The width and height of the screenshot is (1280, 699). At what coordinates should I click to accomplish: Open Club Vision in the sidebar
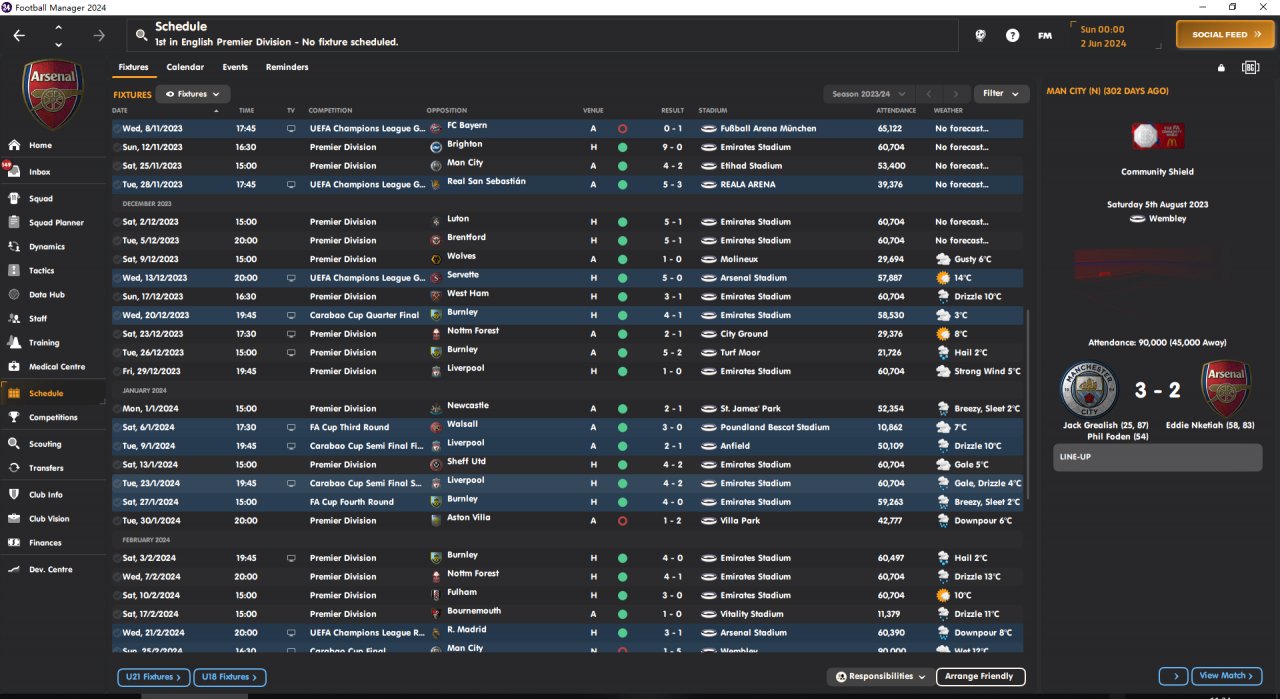click(49, 518)
